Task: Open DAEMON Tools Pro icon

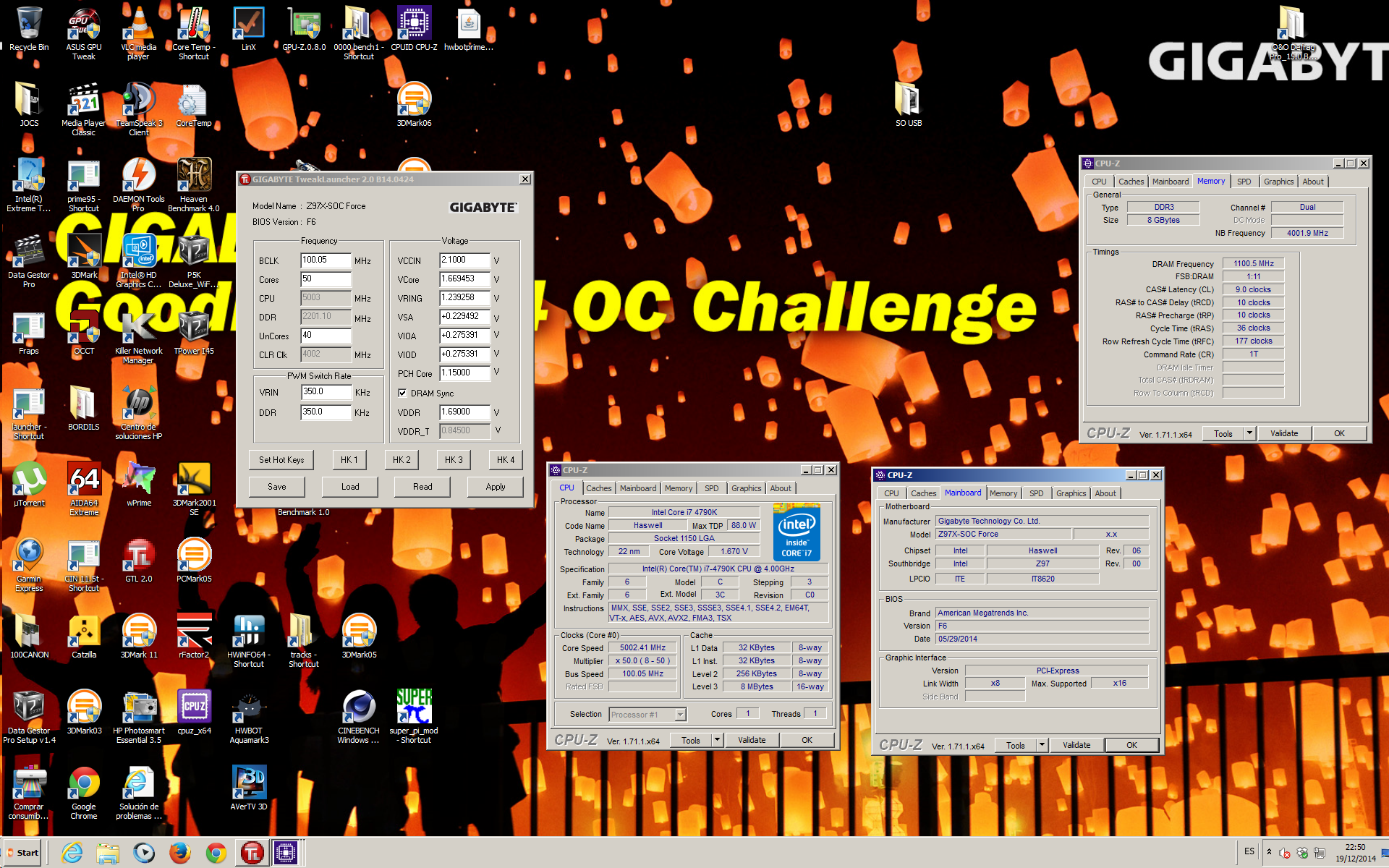Action: coord(139,184)
